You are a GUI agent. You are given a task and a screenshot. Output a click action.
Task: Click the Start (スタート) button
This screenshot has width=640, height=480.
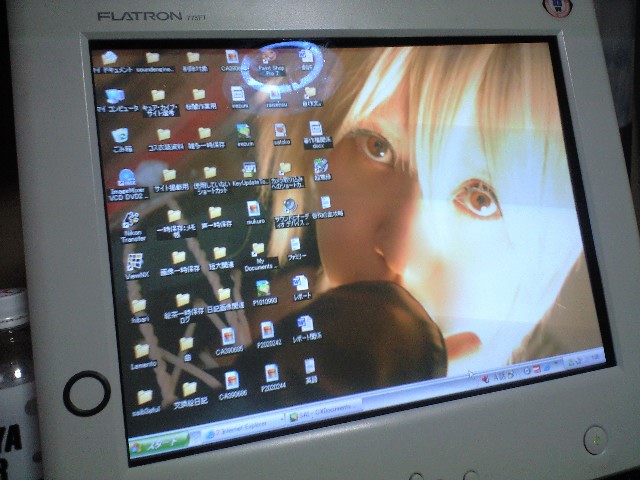click(160, 443)
